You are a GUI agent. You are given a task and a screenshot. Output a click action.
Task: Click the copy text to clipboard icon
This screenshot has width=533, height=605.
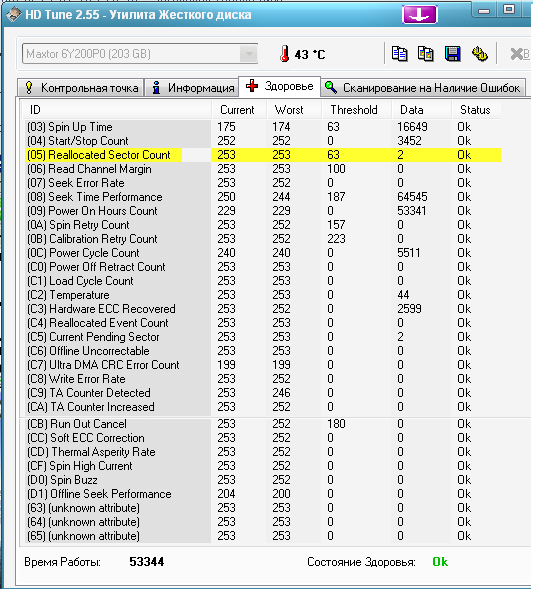coord(399,54)
